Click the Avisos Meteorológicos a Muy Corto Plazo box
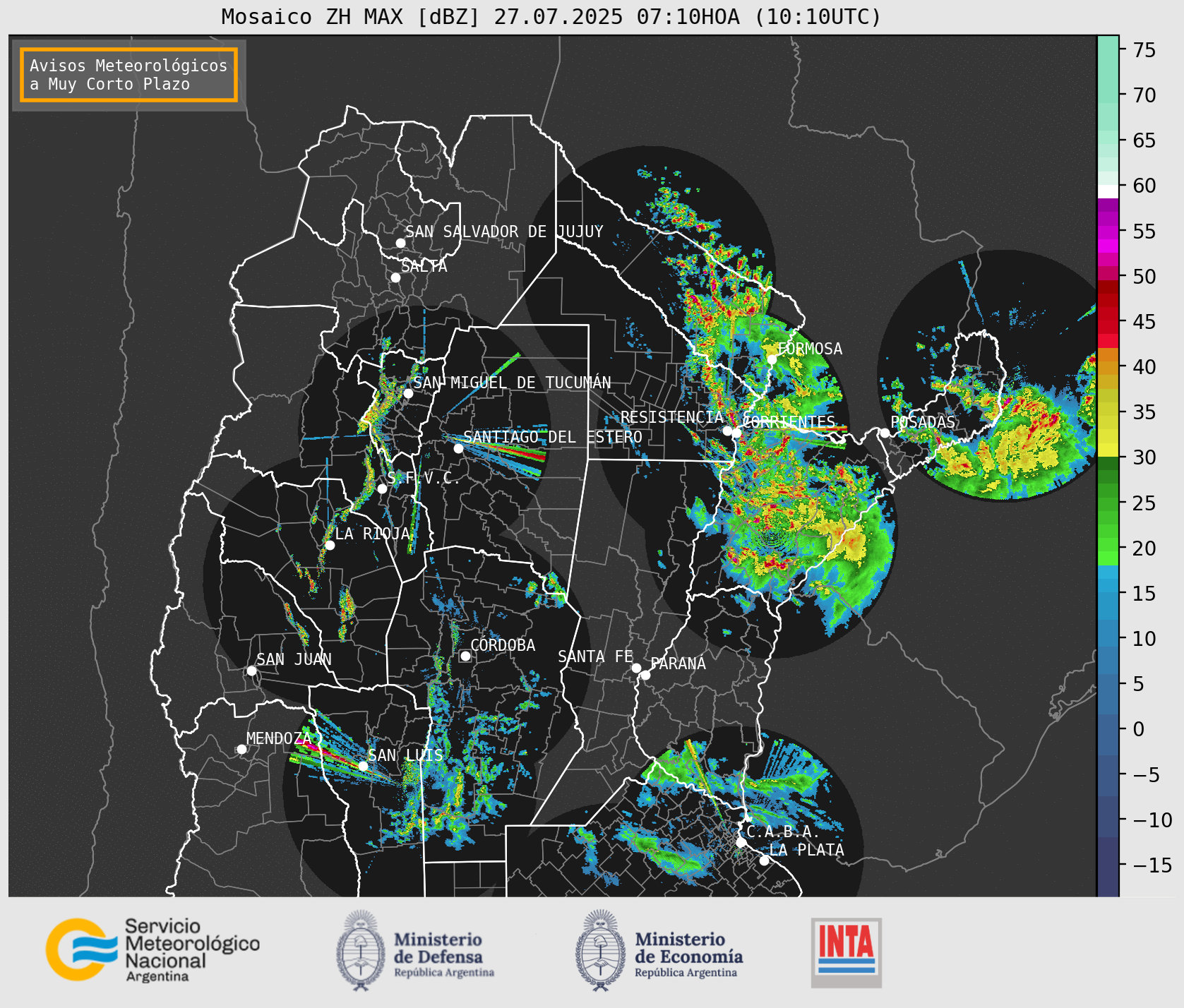Image resolution: width=1184 pixels, height=1008 pixels. tap(128, 75)
